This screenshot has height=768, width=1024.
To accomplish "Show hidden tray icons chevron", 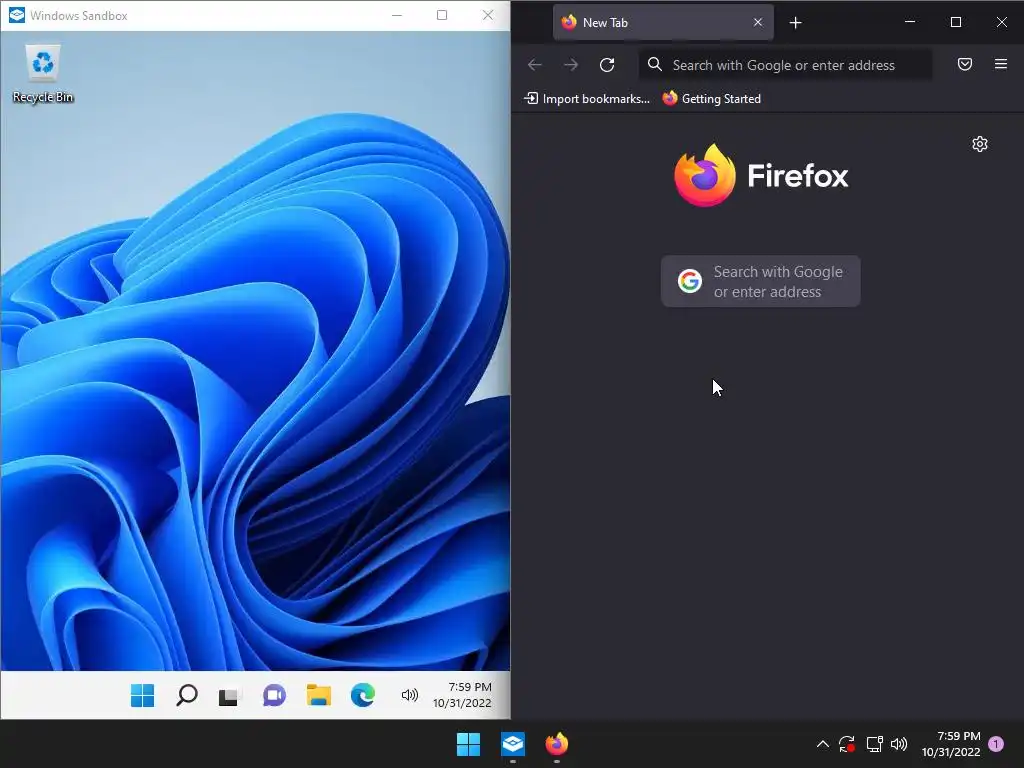I will point(823,744).
